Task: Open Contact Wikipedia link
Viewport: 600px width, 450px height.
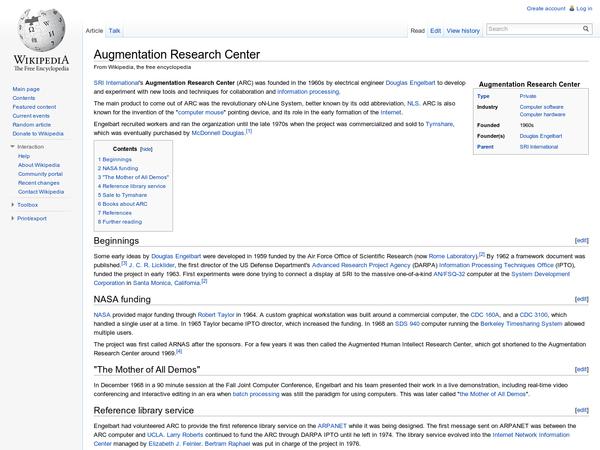Action: [41, 192]
